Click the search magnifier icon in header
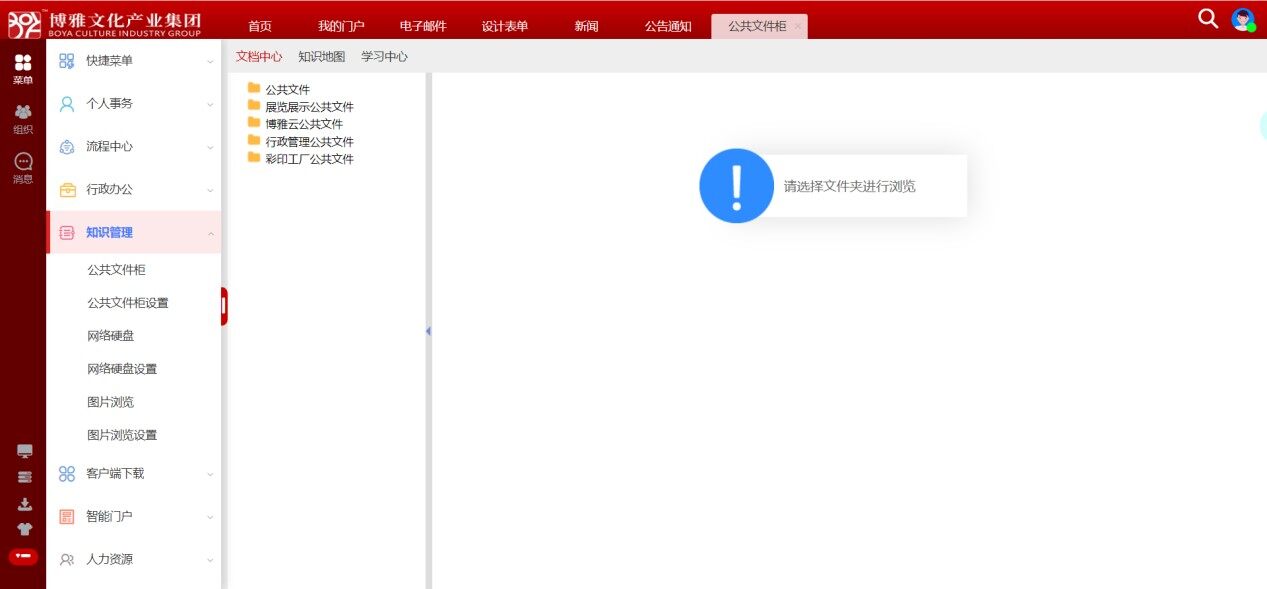This screenshot has width=1267, height=589. (x=1208, y=18)
